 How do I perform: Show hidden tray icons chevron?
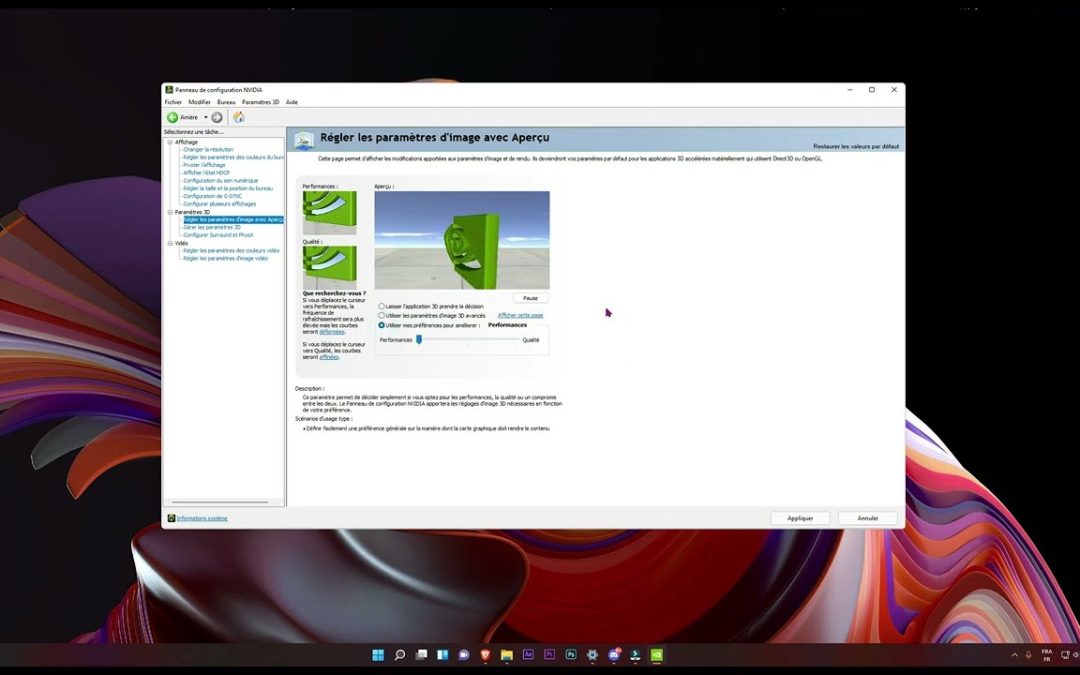pos(1014,655)
